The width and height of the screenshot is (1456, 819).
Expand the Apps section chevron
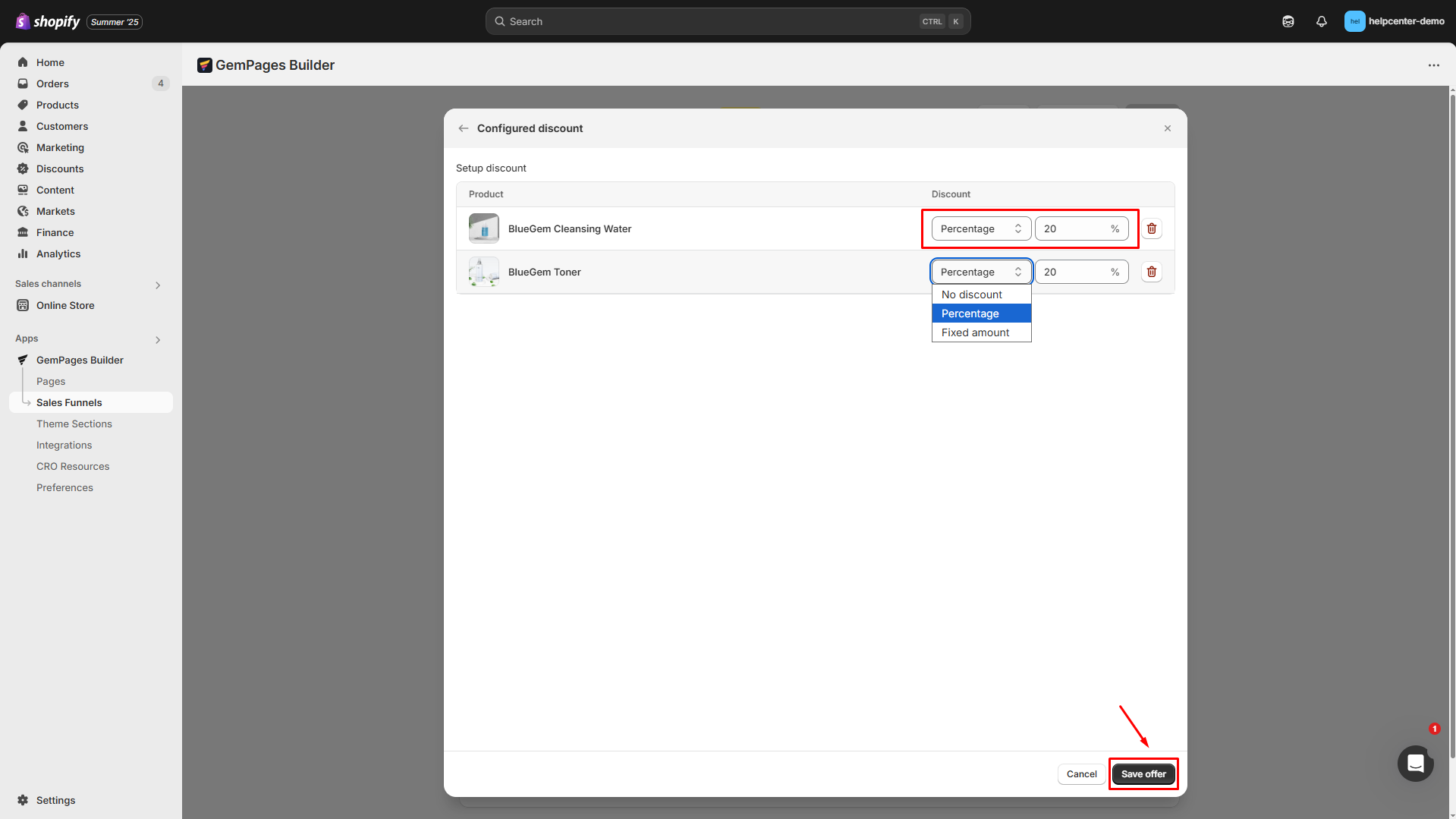[x=158, y=339]
